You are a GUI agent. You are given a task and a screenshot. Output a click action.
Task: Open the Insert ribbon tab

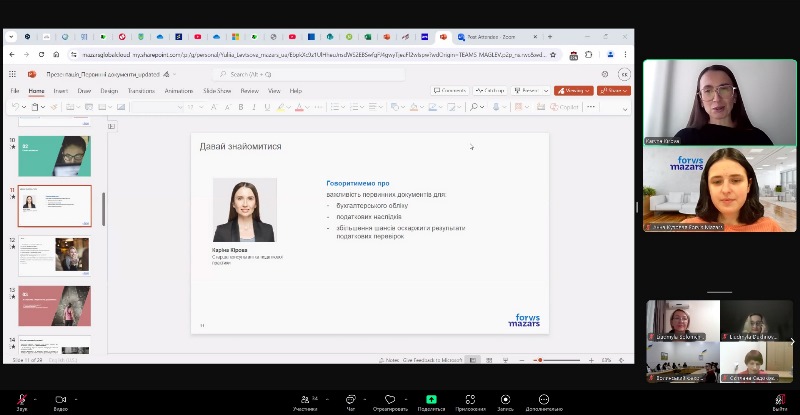61,91
